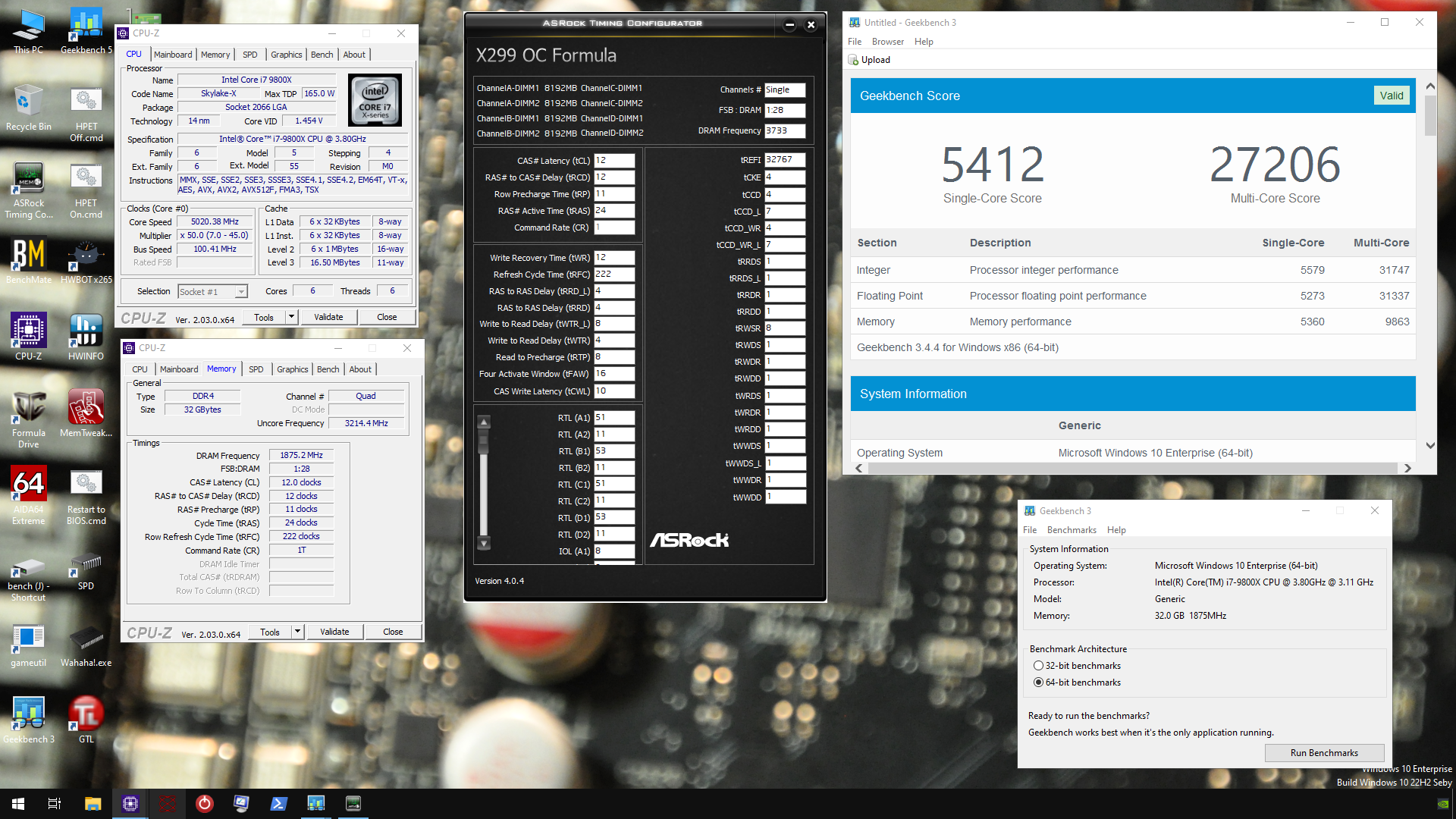Open the Benchmarks menu in Geekbench 3

[1072, 530]
